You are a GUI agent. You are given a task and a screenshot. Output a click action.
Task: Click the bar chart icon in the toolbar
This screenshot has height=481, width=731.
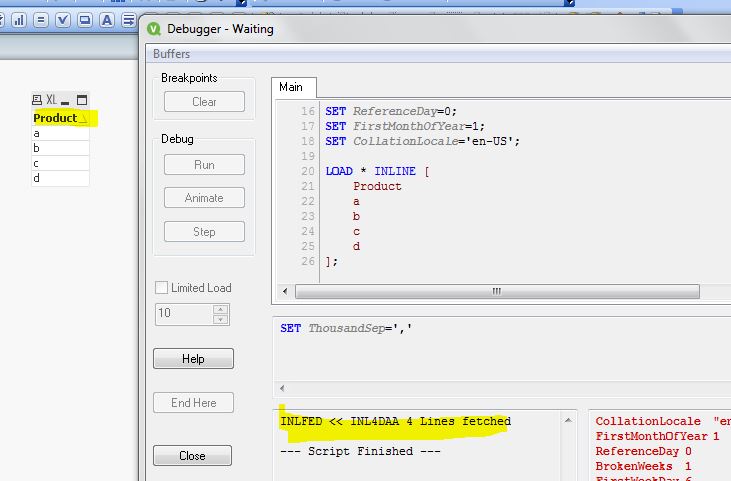pos(19,20)
